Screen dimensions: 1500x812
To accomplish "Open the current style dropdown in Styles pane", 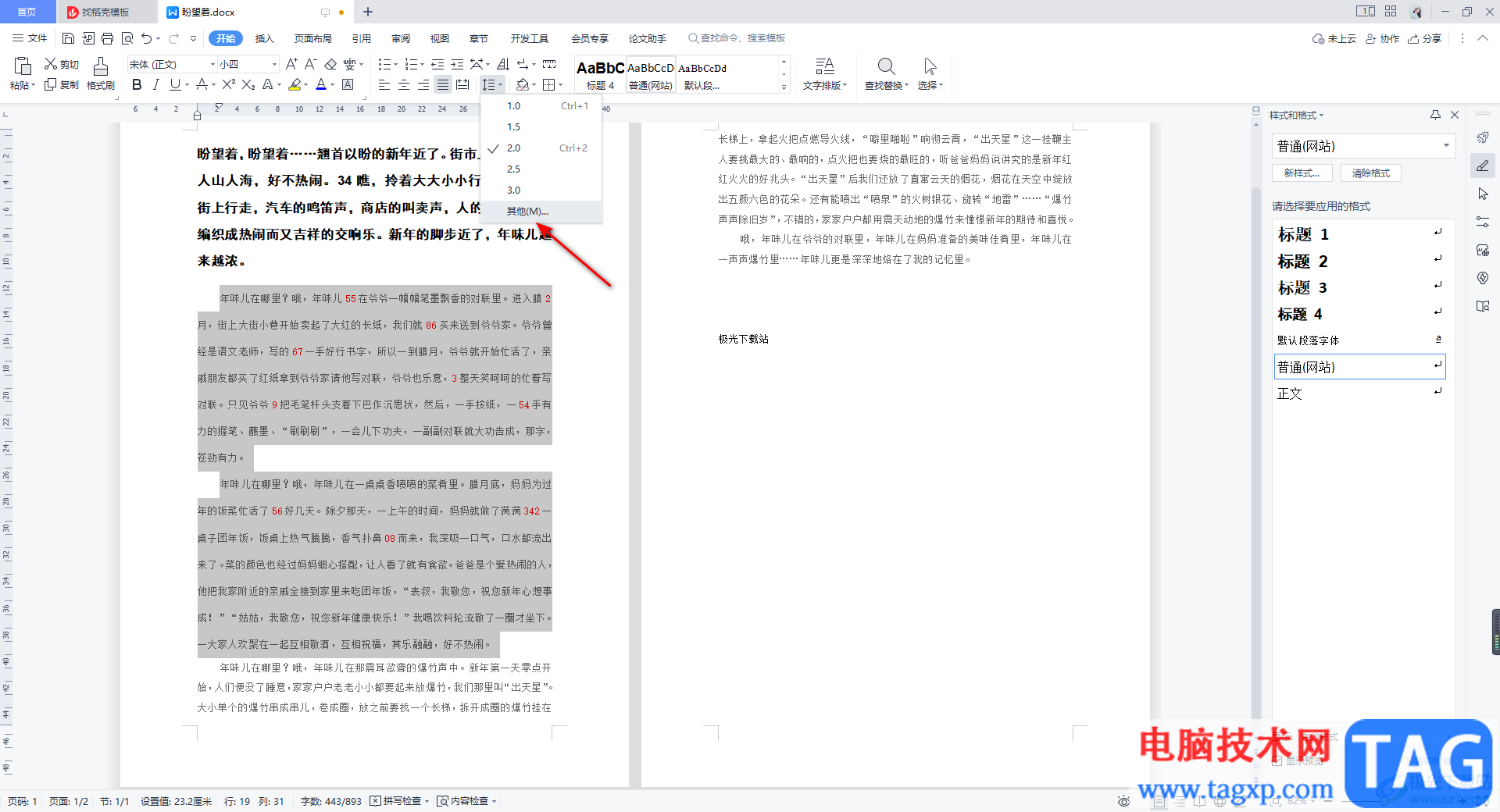I will pyautogui.click(x=1446, y=146).
